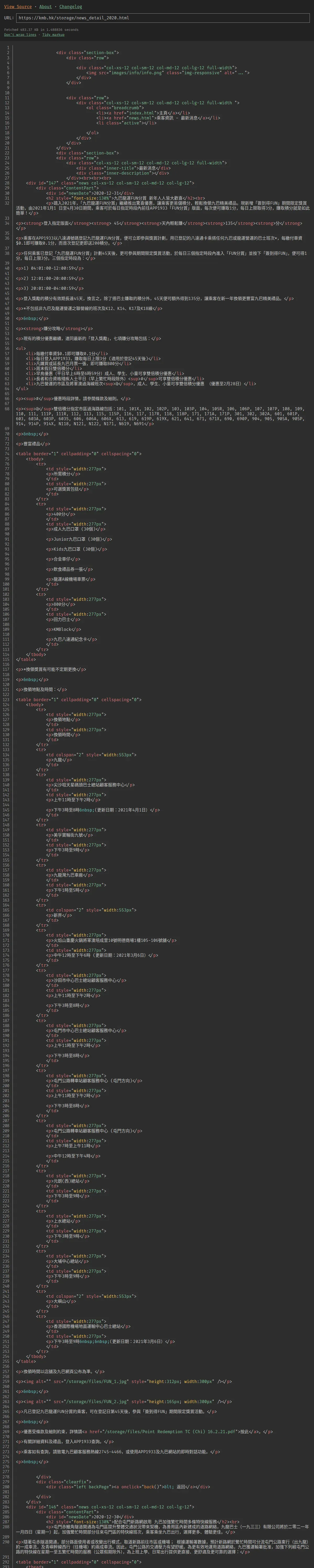This screenshot has height=1568, width=314.
Task: Toggle the Don't wrap lines option
Action: 20,35
